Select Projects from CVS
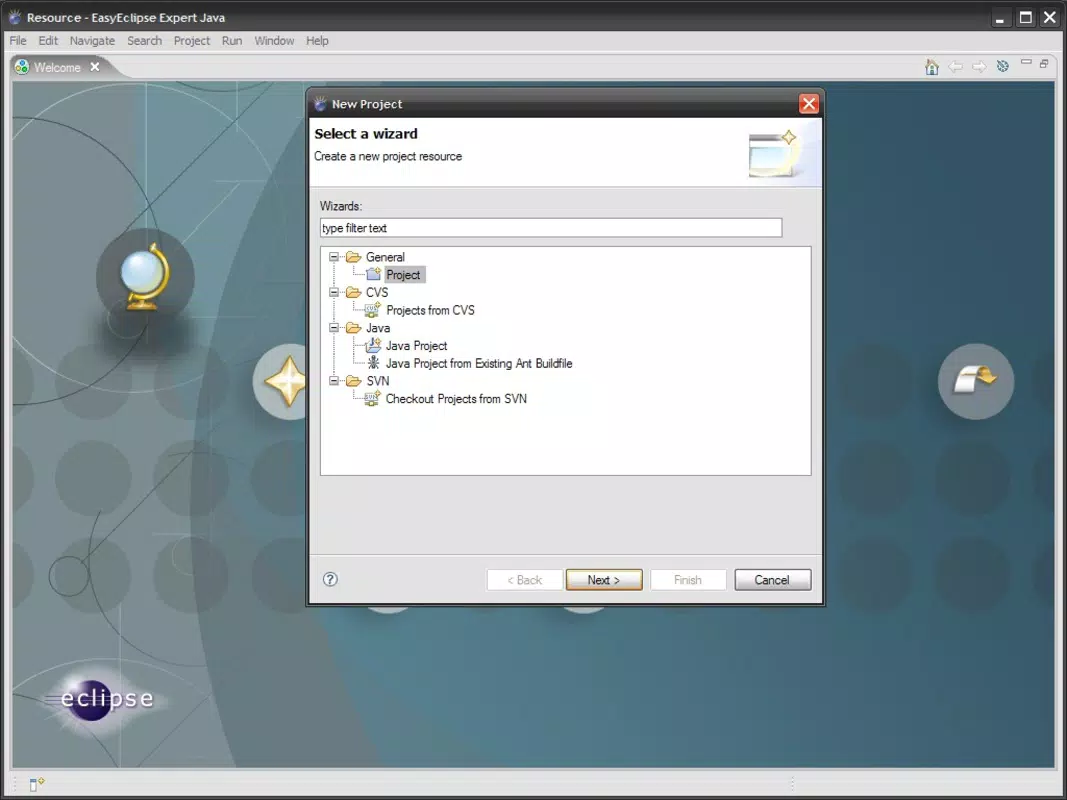 tap(431, 310)
